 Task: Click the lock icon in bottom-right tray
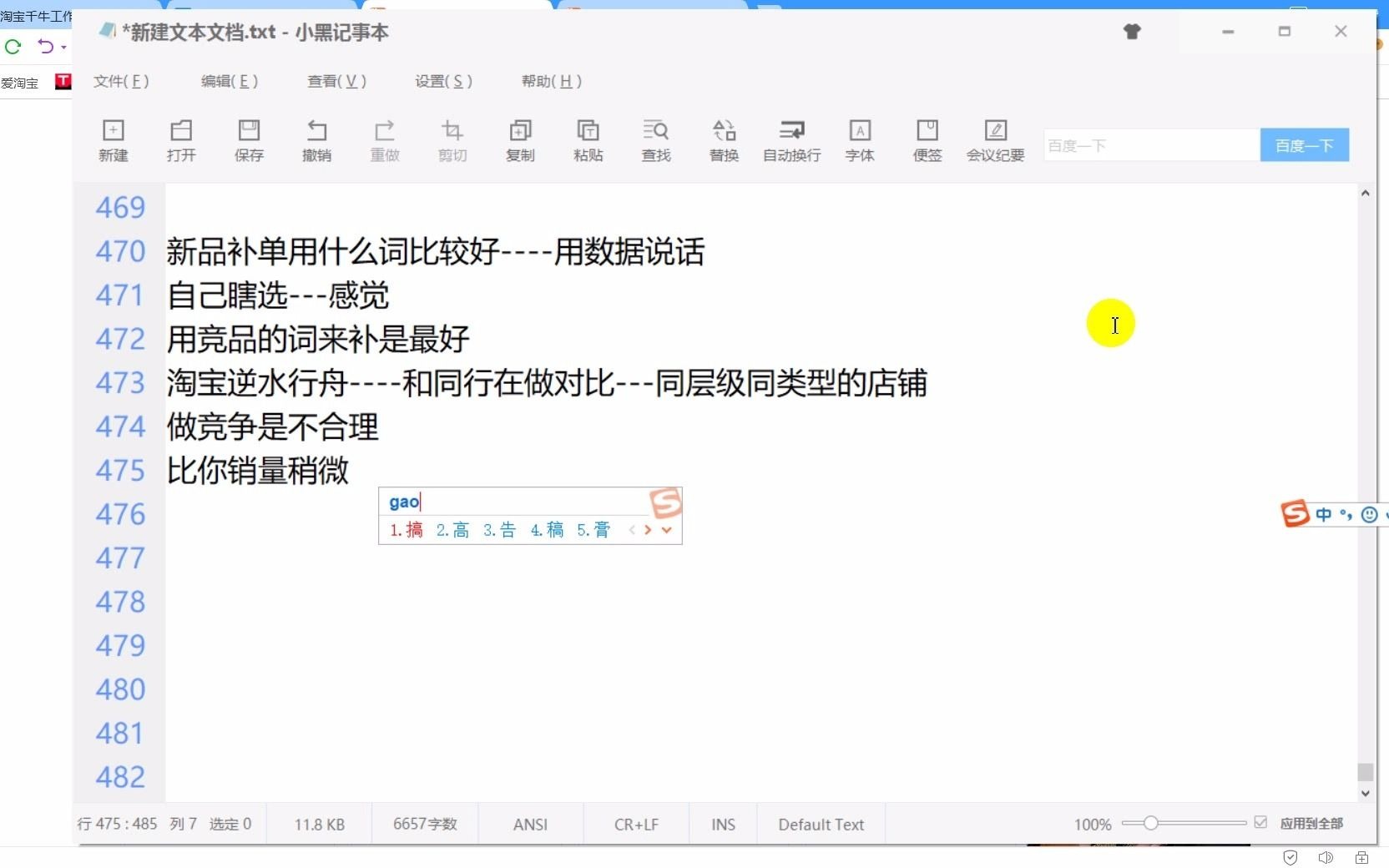pyautogui.click(x=1361, y=857)
